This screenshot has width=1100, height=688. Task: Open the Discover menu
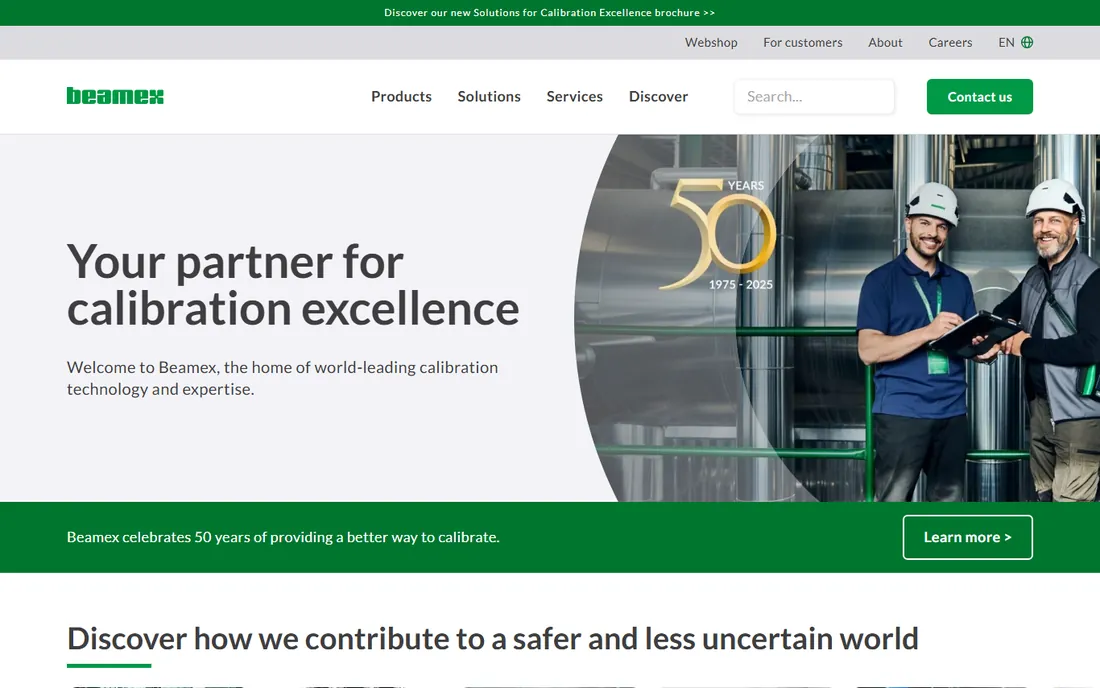(x=658, y=96)
